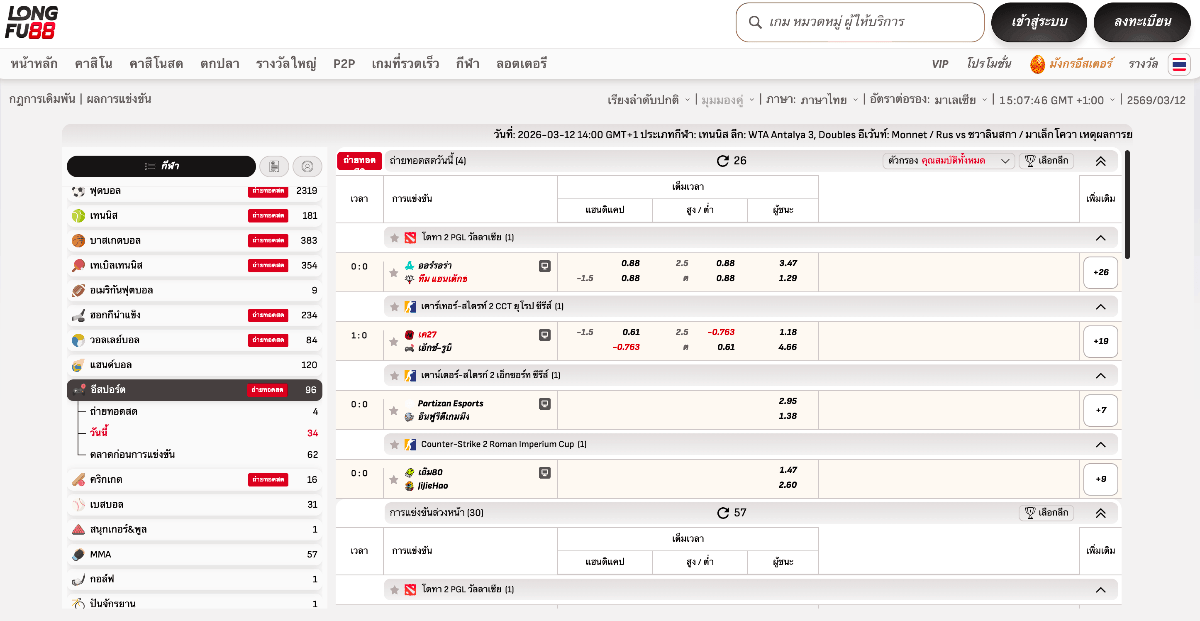Open the คาสิโนสด live casino menu
This screenshot has height=621, width=1200.
tap(156, 64)
